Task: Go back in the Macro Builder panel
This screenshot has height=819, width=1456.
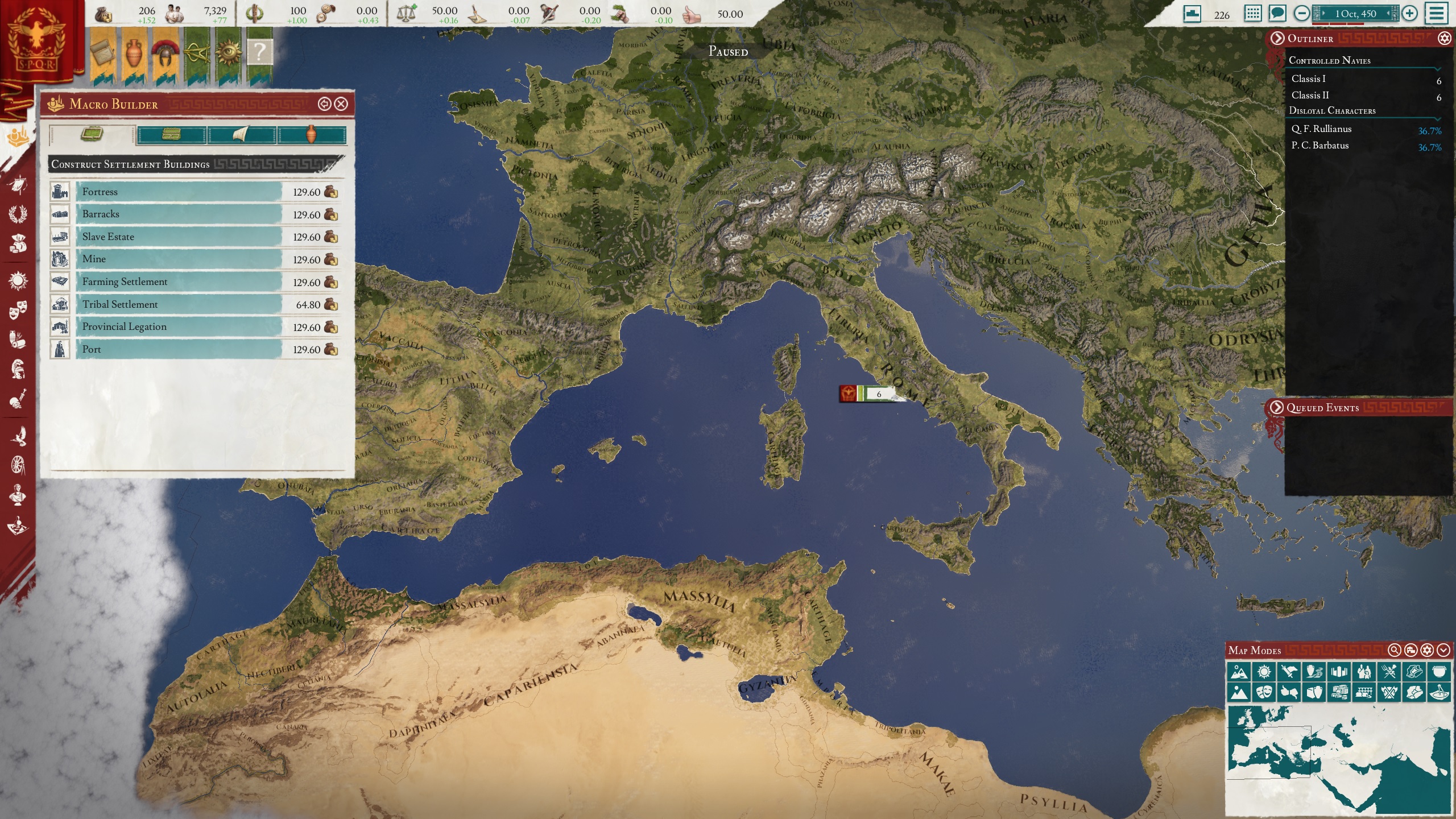Action: 324,104
